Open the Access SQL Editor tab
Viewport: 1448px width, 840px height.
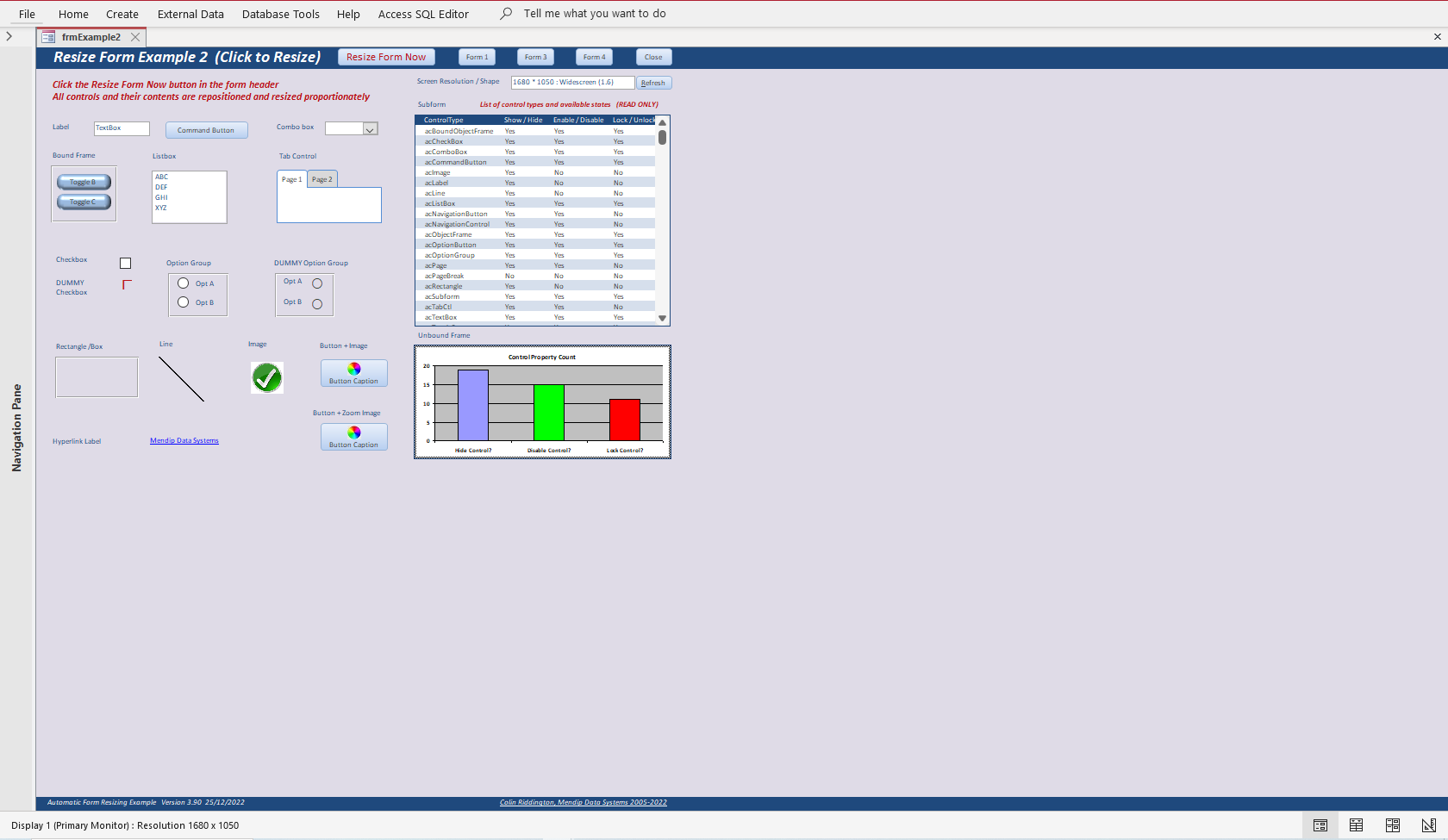coord(423,14)
